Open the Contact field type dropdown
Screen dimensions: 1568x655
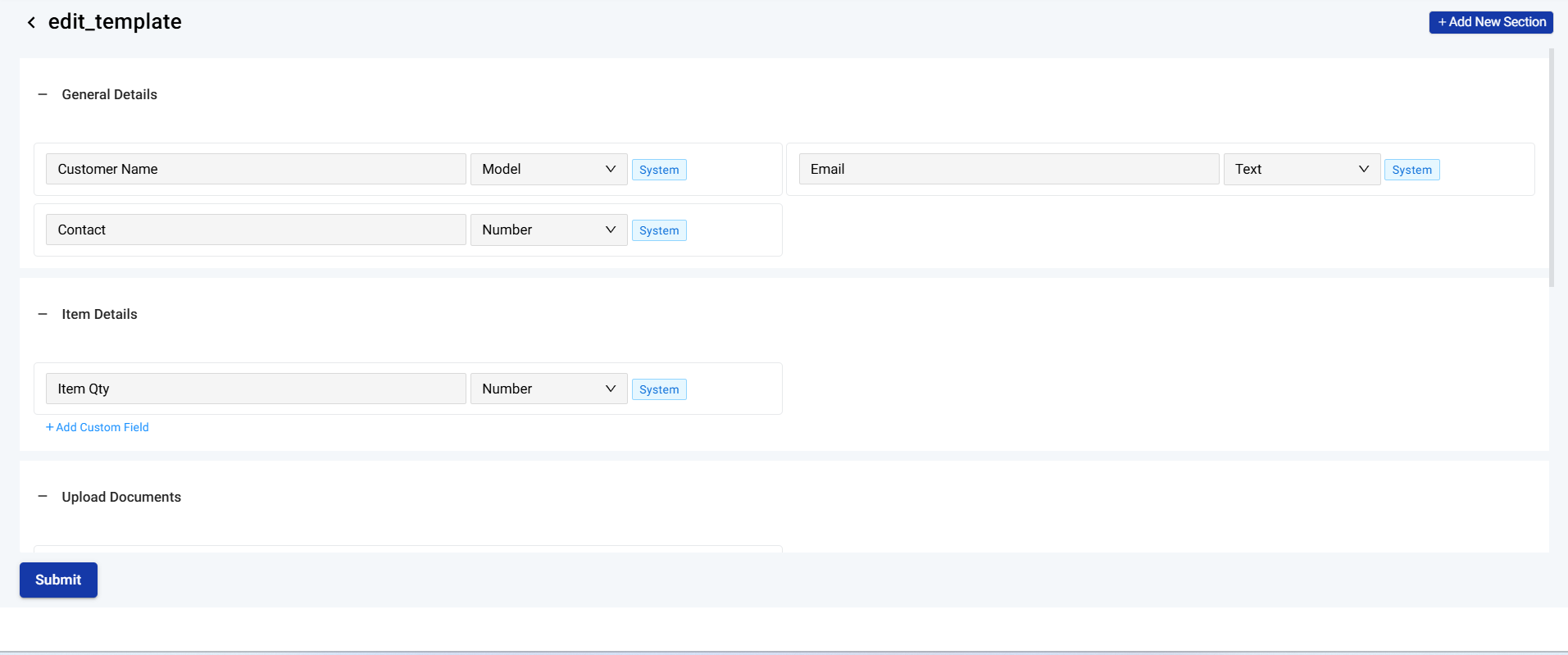(x=548, y=230)
